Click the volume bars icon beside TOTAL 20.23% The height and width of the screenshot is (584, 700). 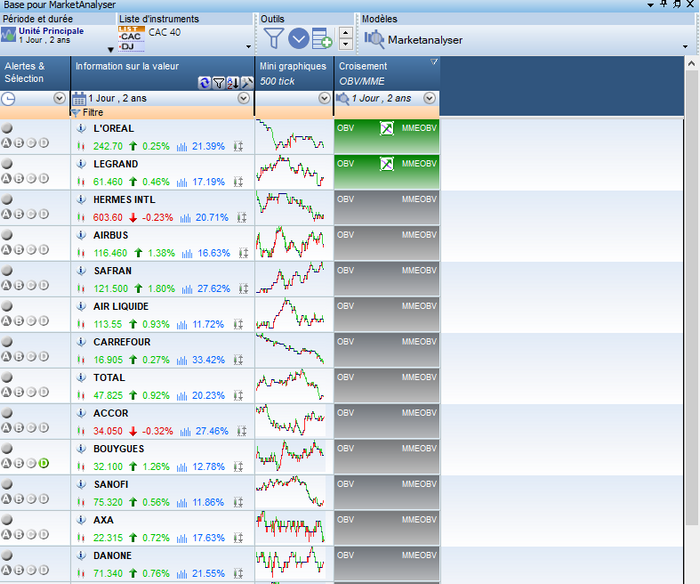coord(182,396)
